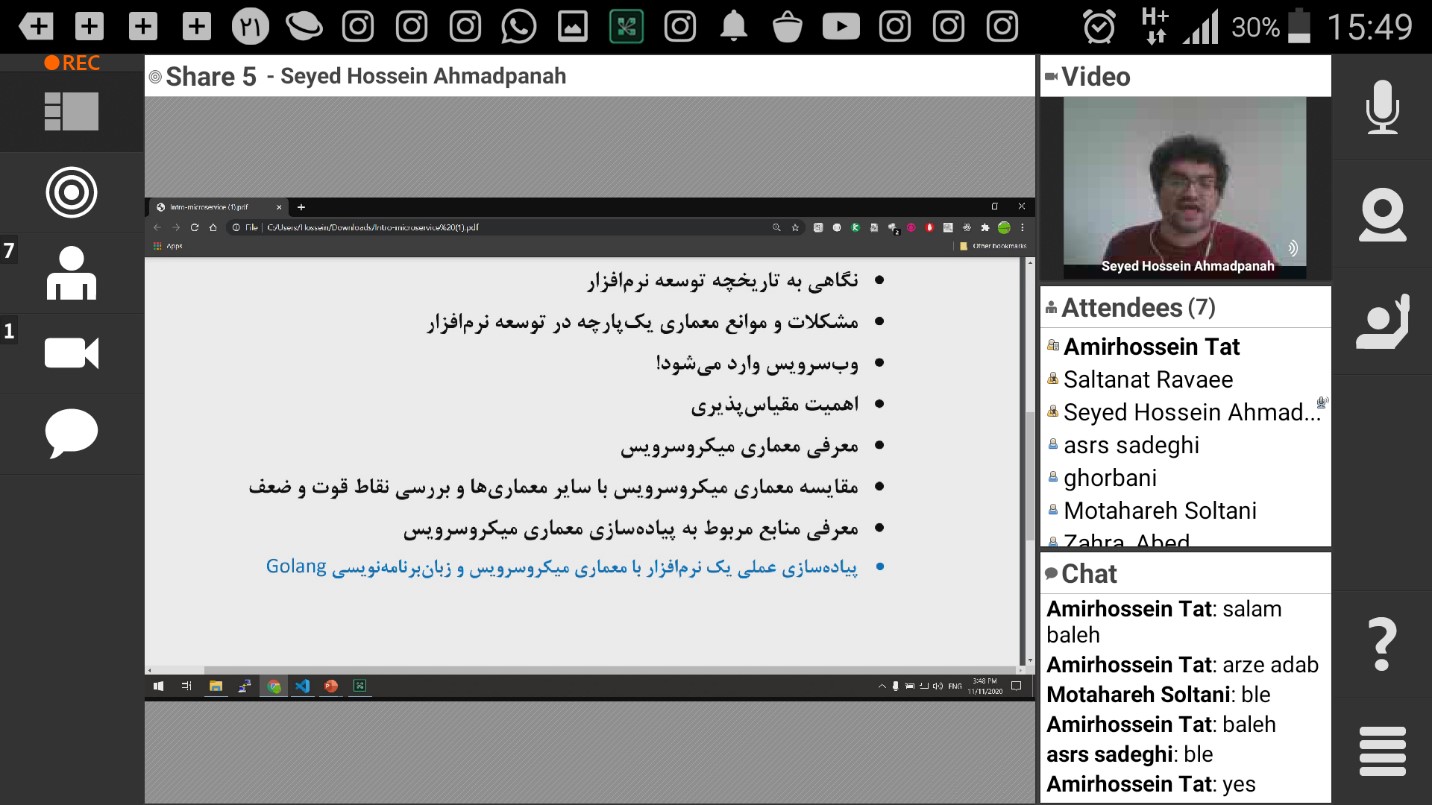Select attendee Saltanat Ravaee

(1148, 380)
